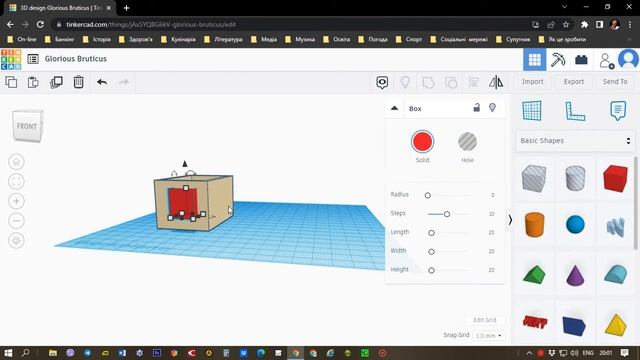The width and height of the screenshot is (640, 360).
Task: Pick the yellow Pyramid shape
Action: (x=616, y=325)
